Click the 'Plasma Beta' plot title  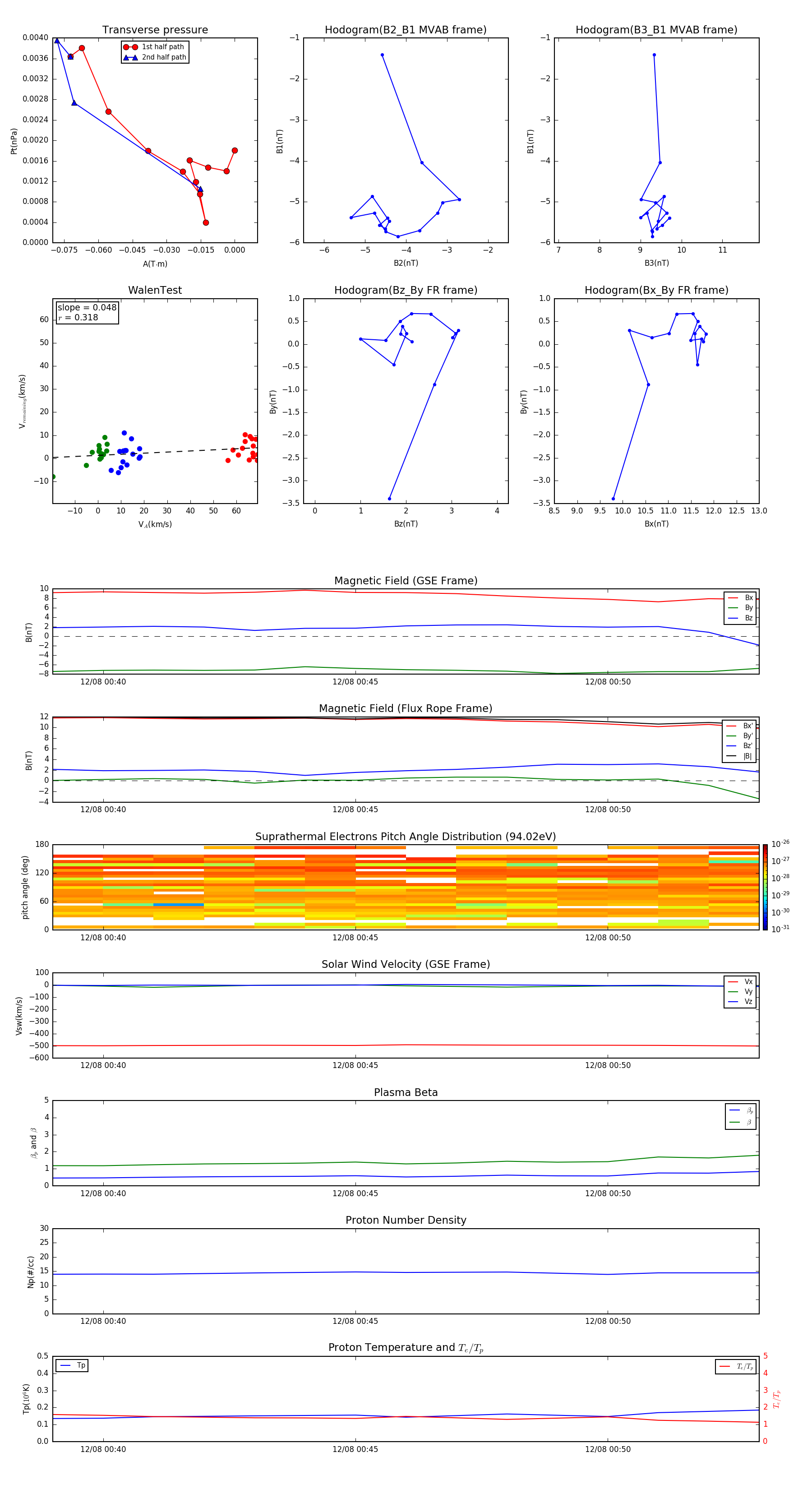tap(406, 1092)
